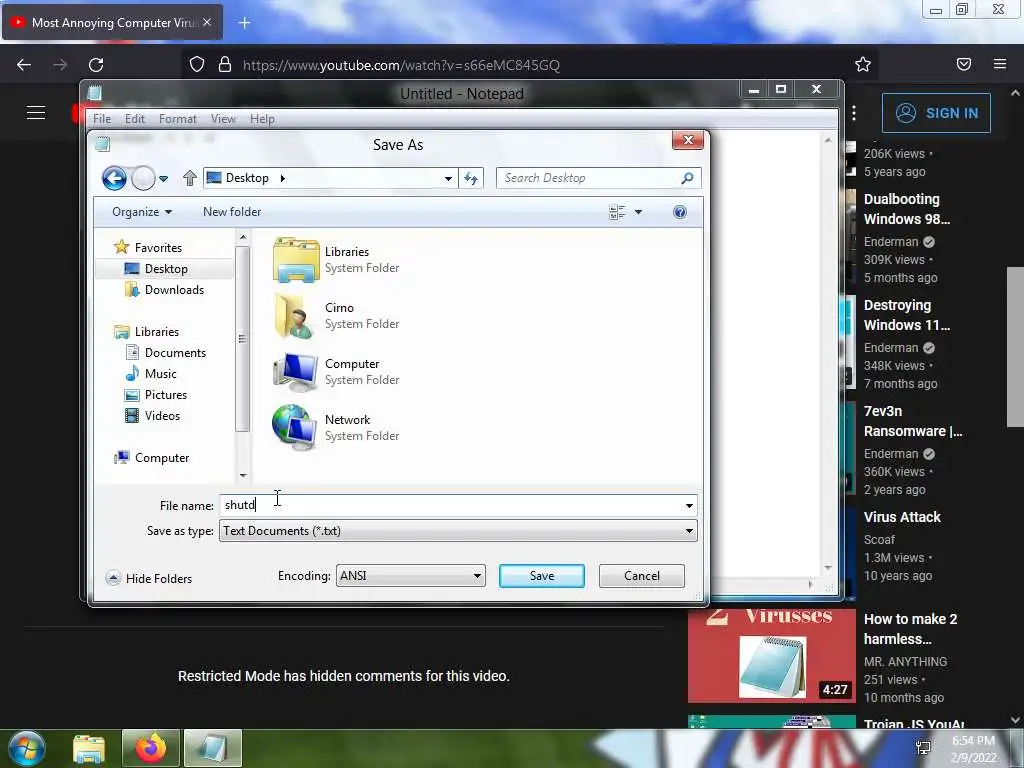Screen dimensions: 1024x768
Task: Click the Up one level arrow icon
Action: click(189, 178)
